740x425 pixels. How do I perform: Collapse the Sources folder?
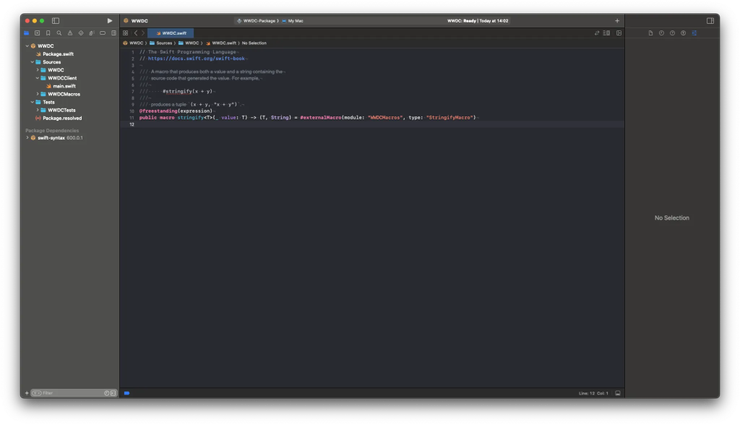pos(32,62)
